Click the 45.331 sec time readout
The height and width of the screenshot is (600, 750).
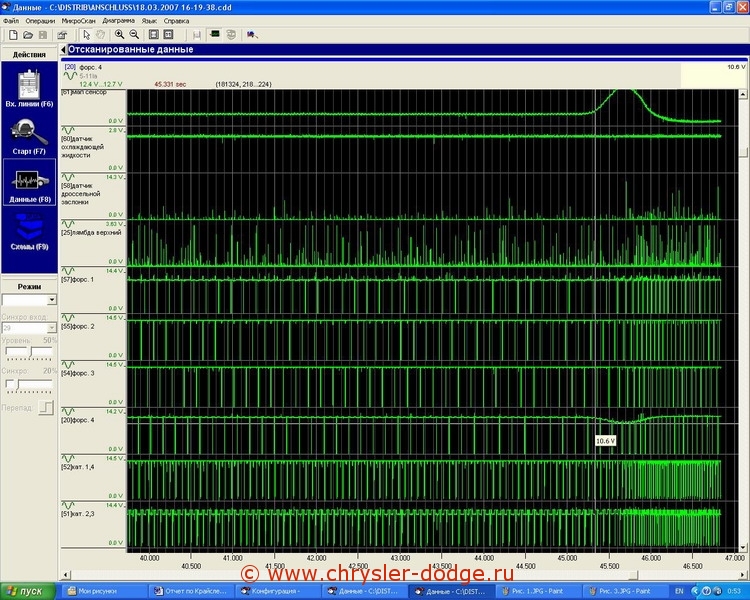pos(170,84)
